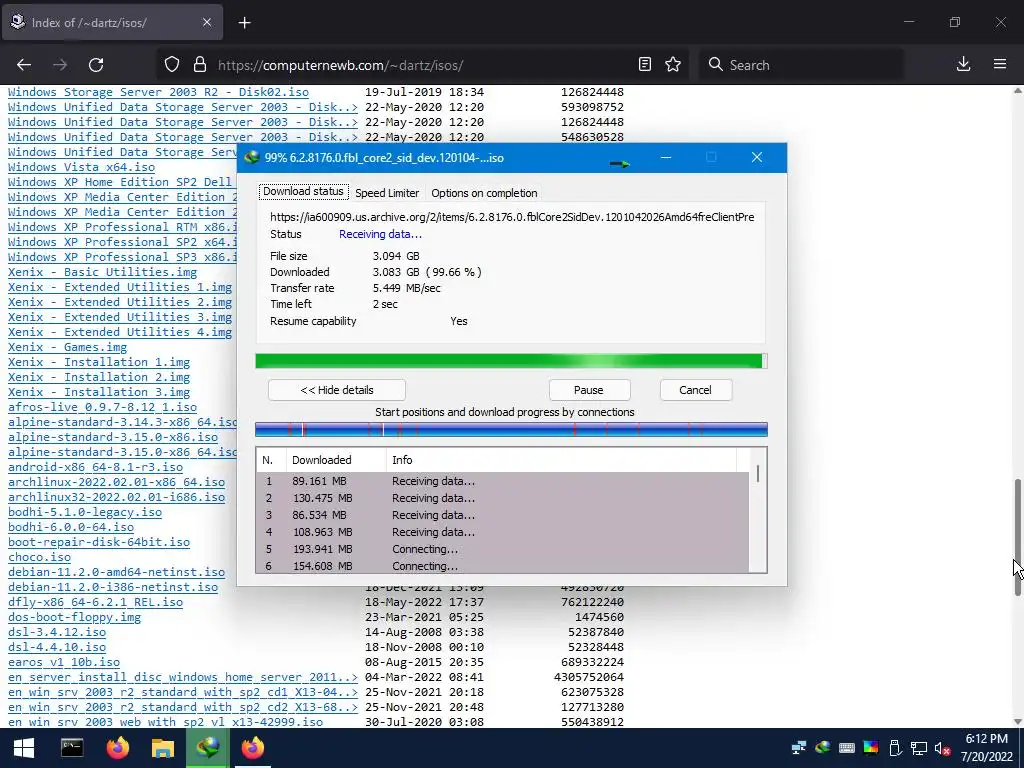Open bodhi-6.0.0-64.iso link
The image size is (1024, 768).
(71, 528)
